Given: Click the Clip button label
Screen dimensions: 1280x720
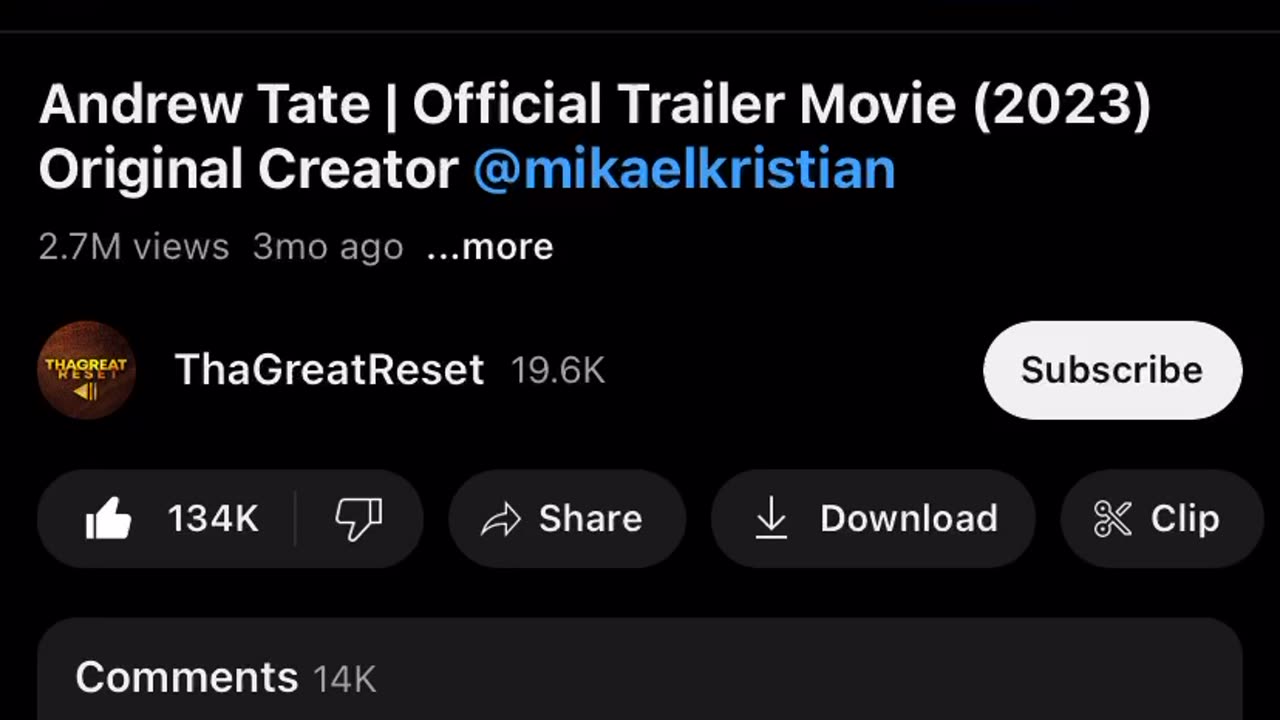Looking at the screenshot, I should pyautogui.click(x=1185, y=519).
